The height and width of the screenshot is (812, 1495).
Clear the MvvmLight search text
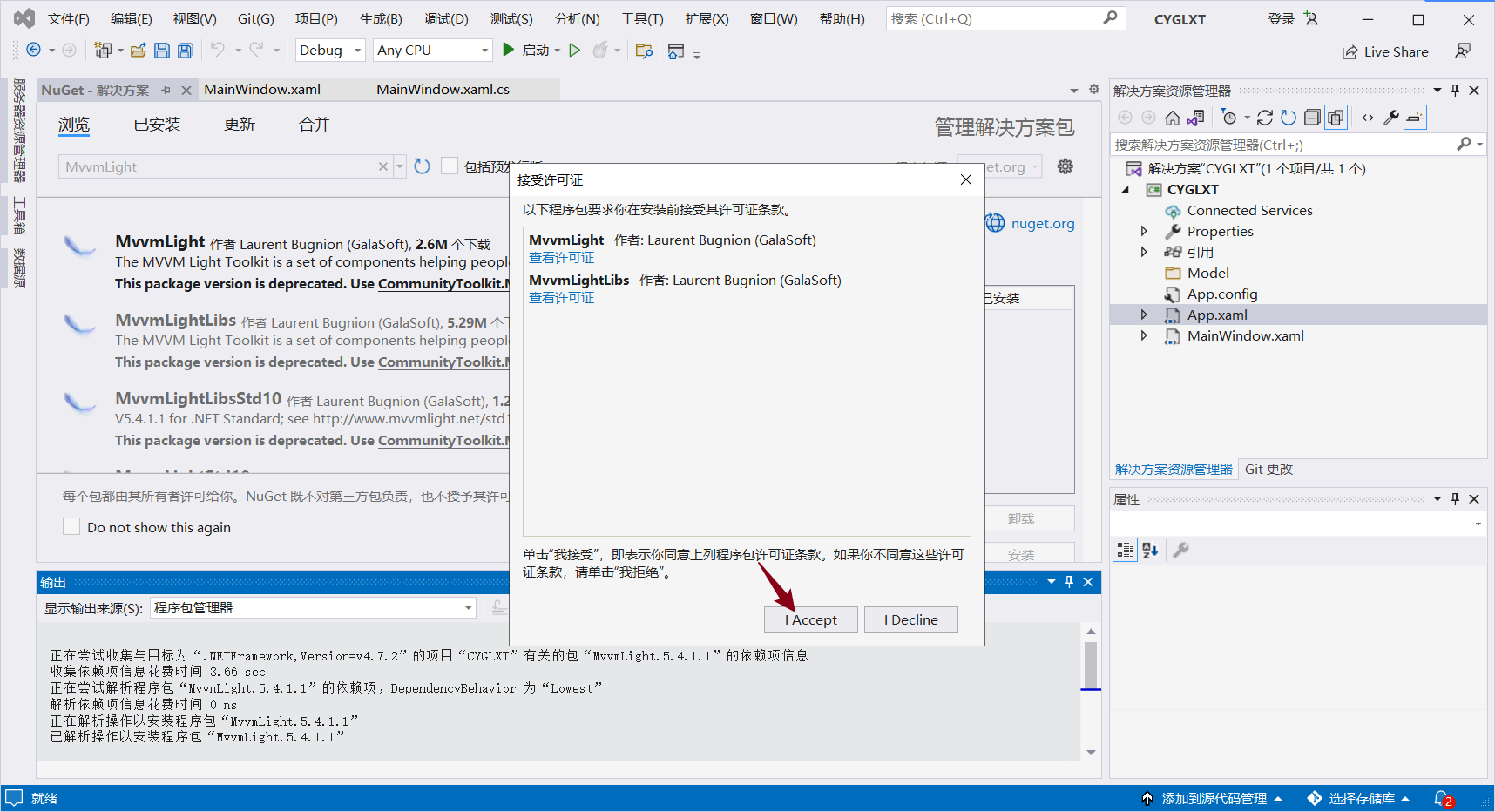pyautogui.click(x=383, y=166)
